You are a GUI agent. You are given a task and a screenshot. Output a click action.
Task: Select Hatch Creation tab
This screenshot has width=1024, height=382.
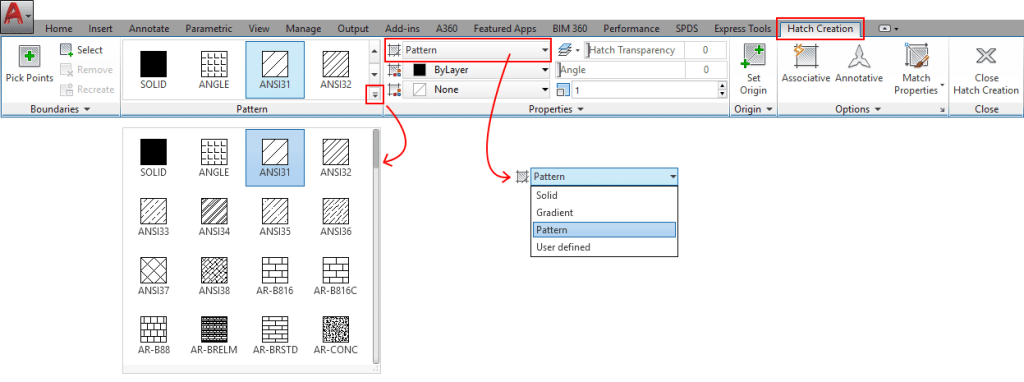pyautogui.click(x=820, y=29)
